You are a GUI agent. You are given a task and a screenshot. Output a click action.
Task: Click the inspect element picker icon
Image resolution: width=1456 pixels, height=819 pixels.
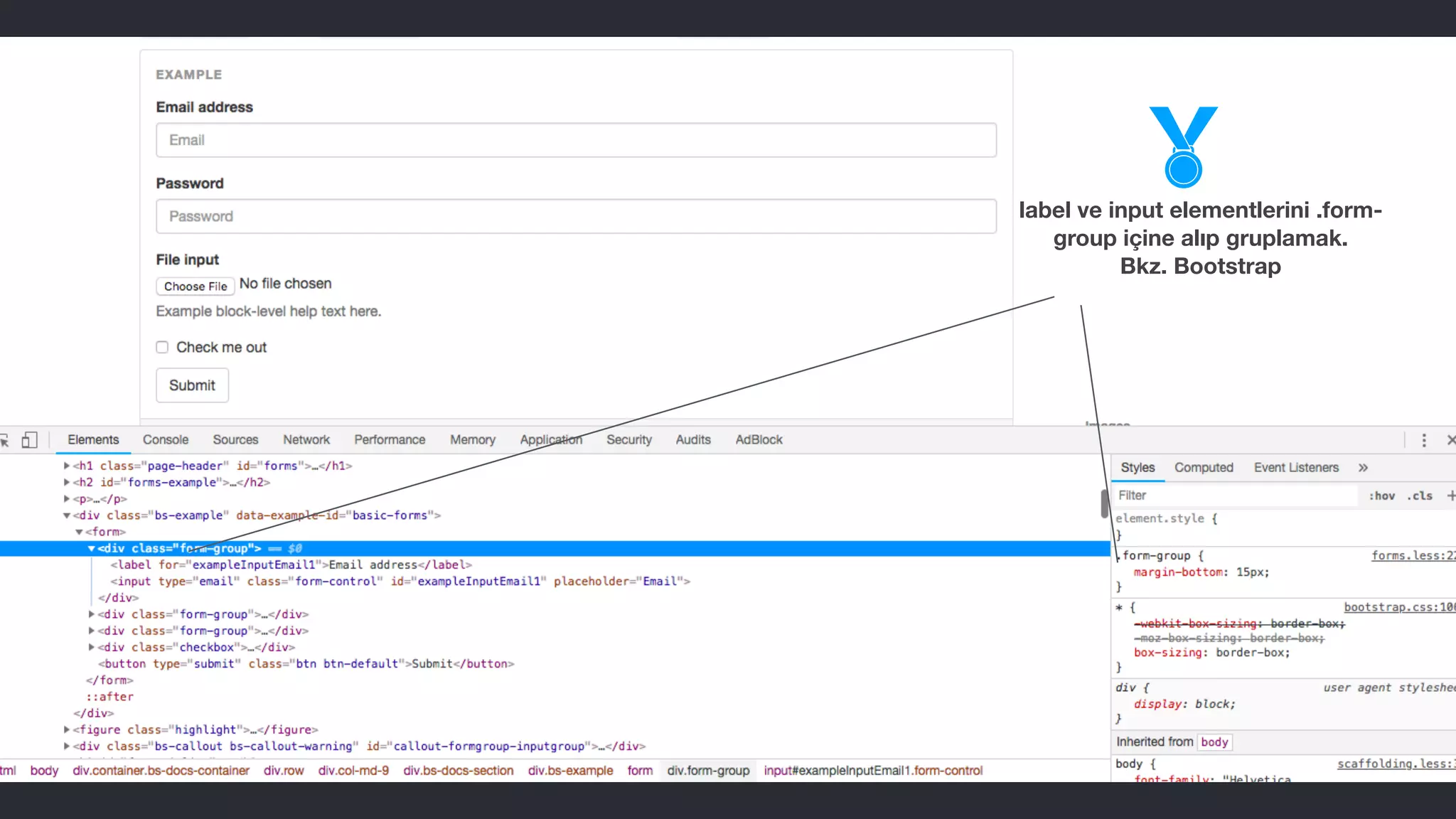point(4,440)
